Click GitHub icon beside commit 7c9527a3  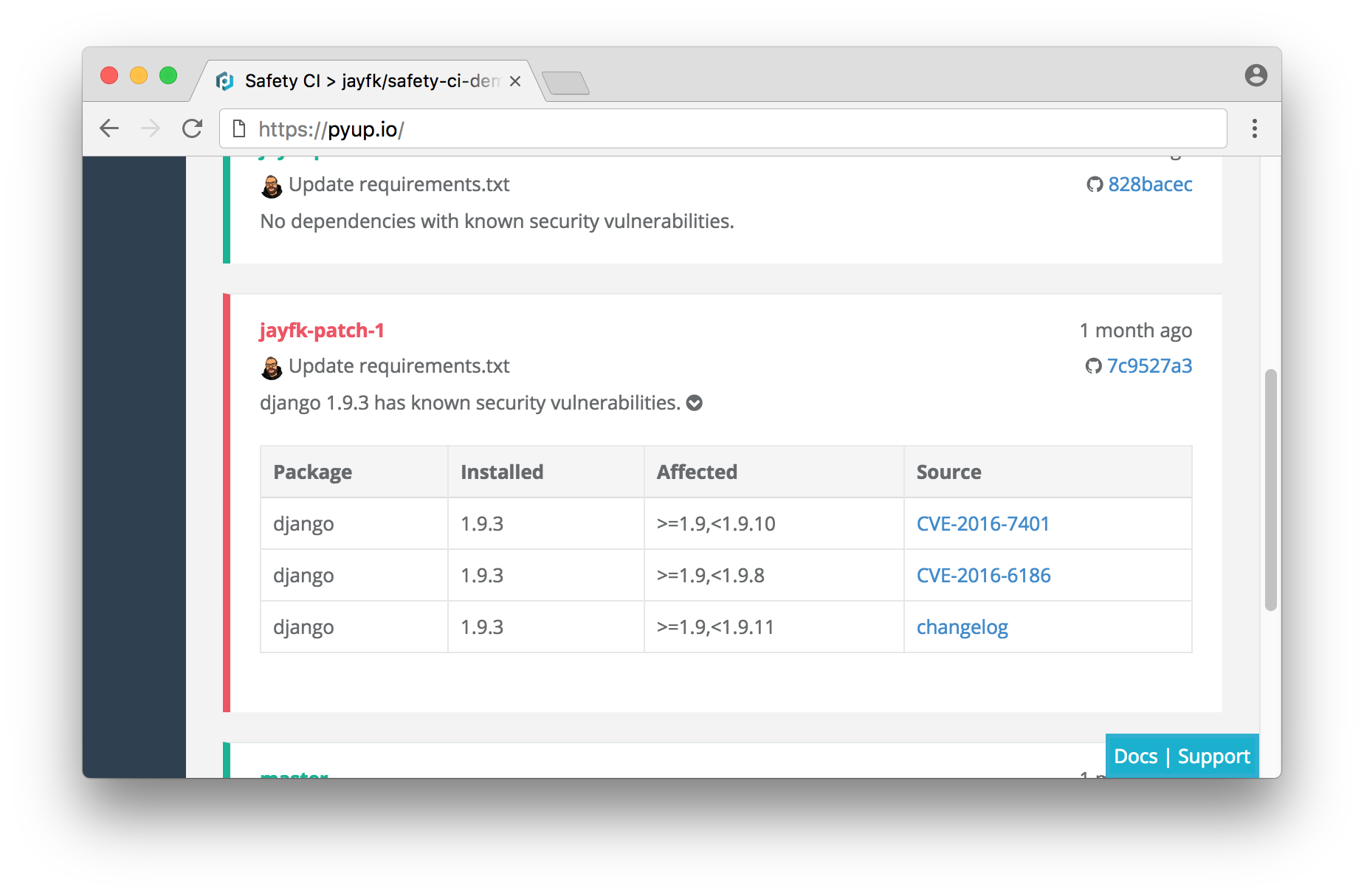[1093, 366]
